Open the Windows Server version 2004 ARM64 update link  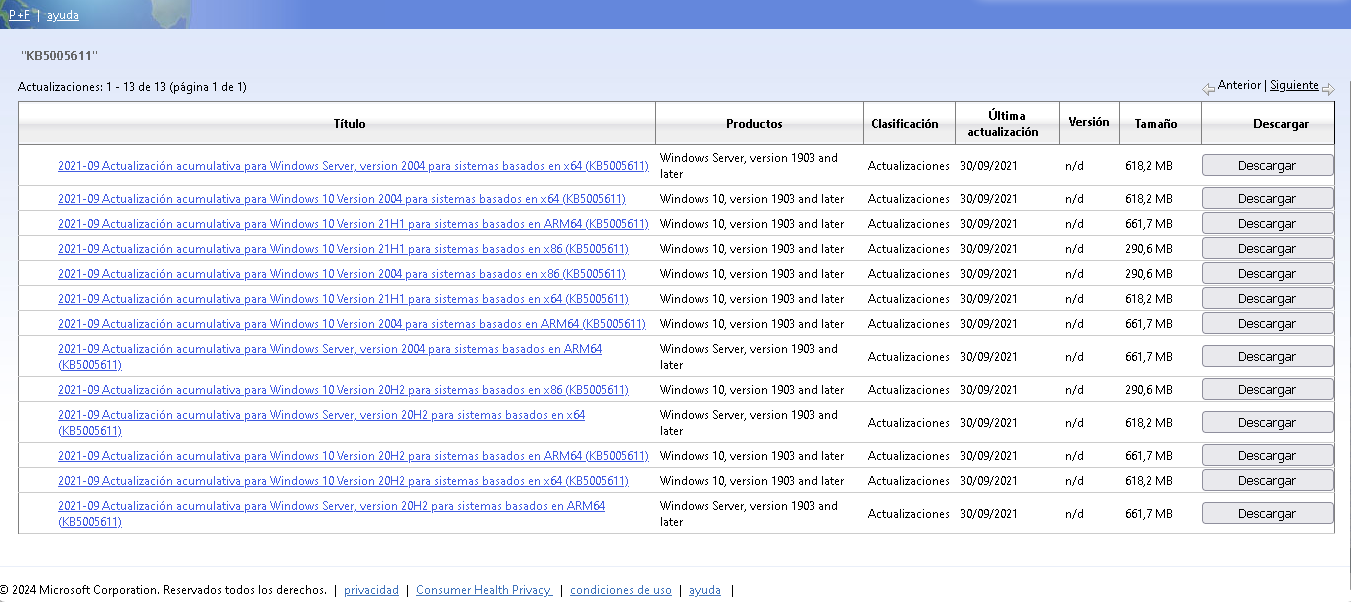click(x=330, y=357)
